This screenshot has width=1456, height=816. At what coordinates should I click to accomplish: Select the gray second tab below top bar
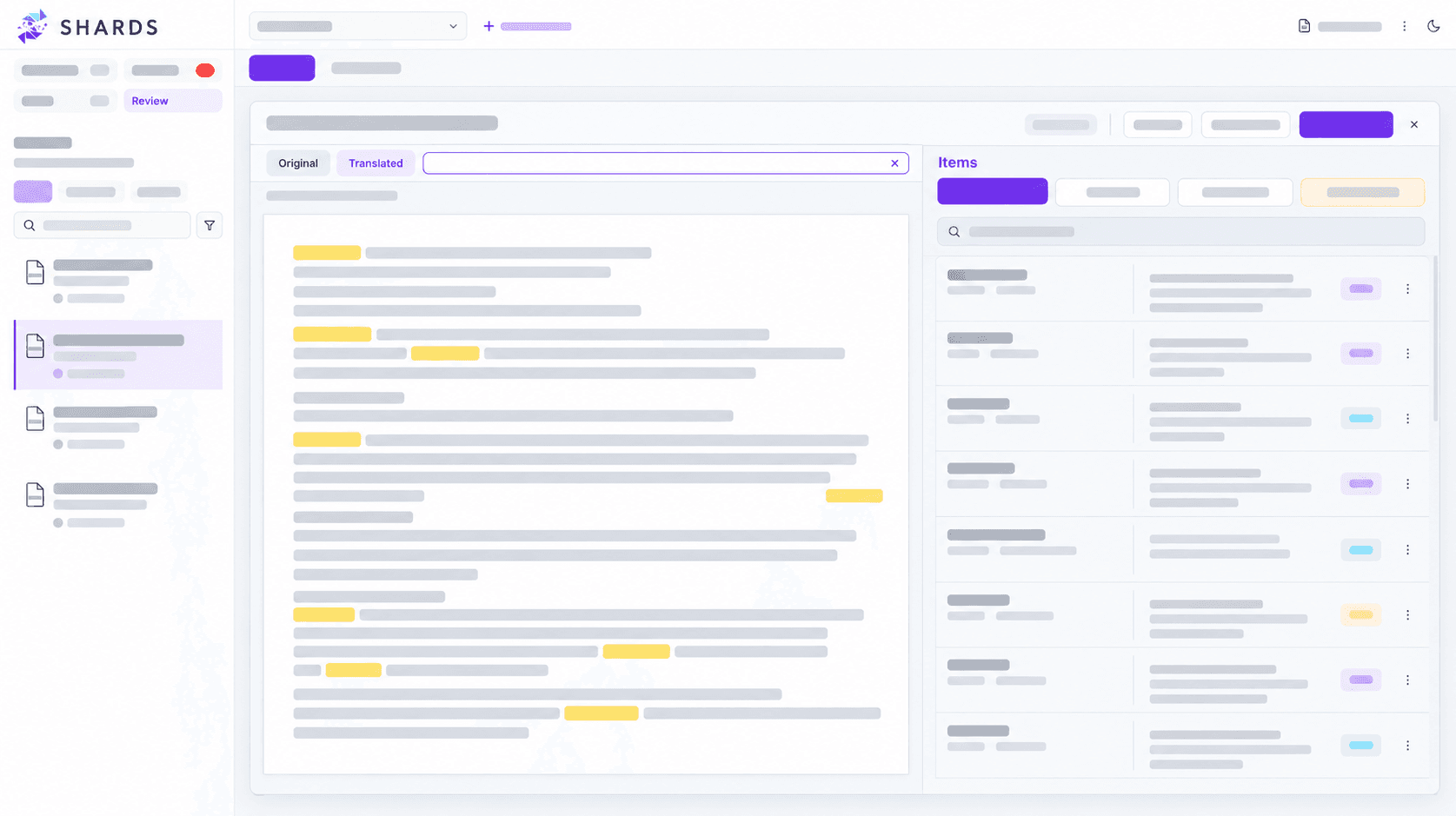(366, 68)
